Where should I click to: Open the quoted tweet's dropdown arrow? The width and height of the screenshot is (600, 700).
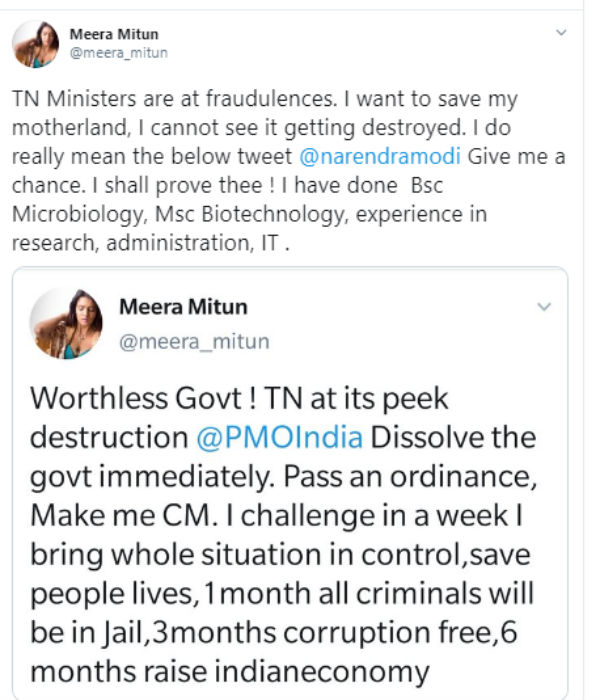(x=543, y=307)
